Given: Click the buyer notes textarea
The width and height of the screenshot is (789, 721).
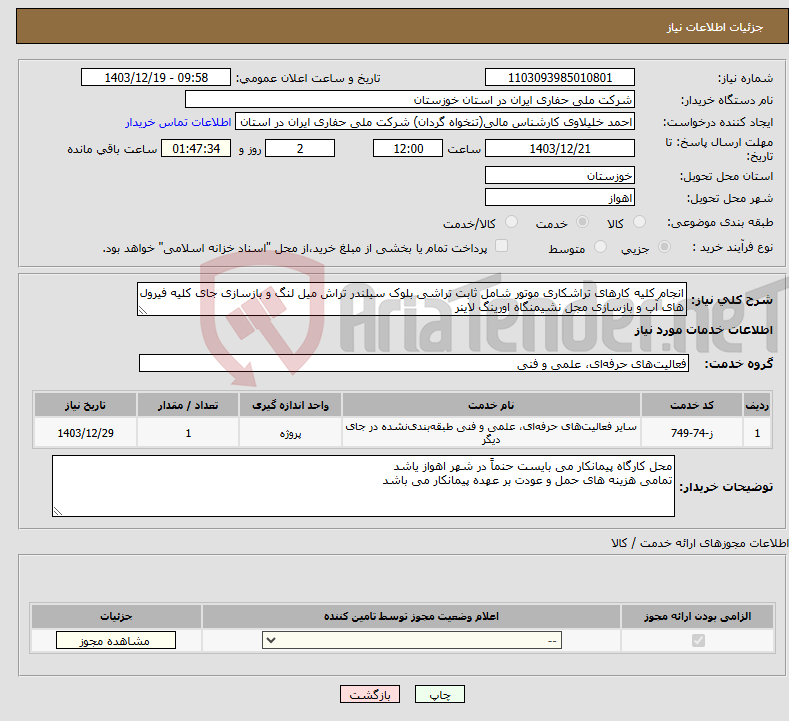Looking at the screenshot, I should tap(363, 486).
